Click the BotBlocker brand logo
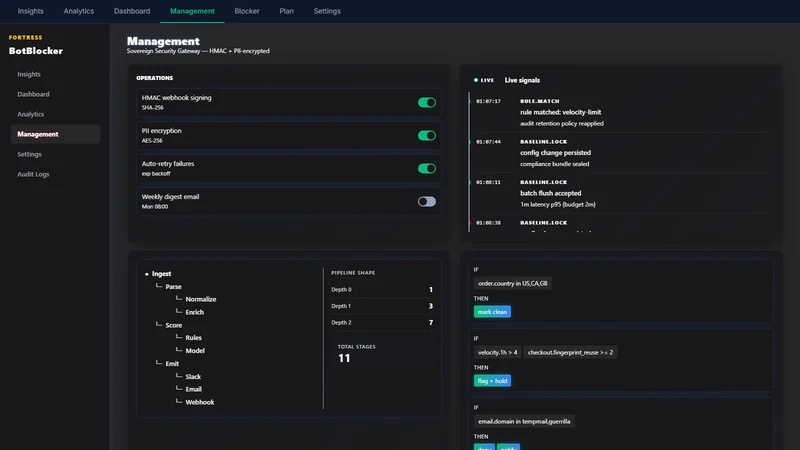Viewport: 800px width, 450px height. coord(36,51)
